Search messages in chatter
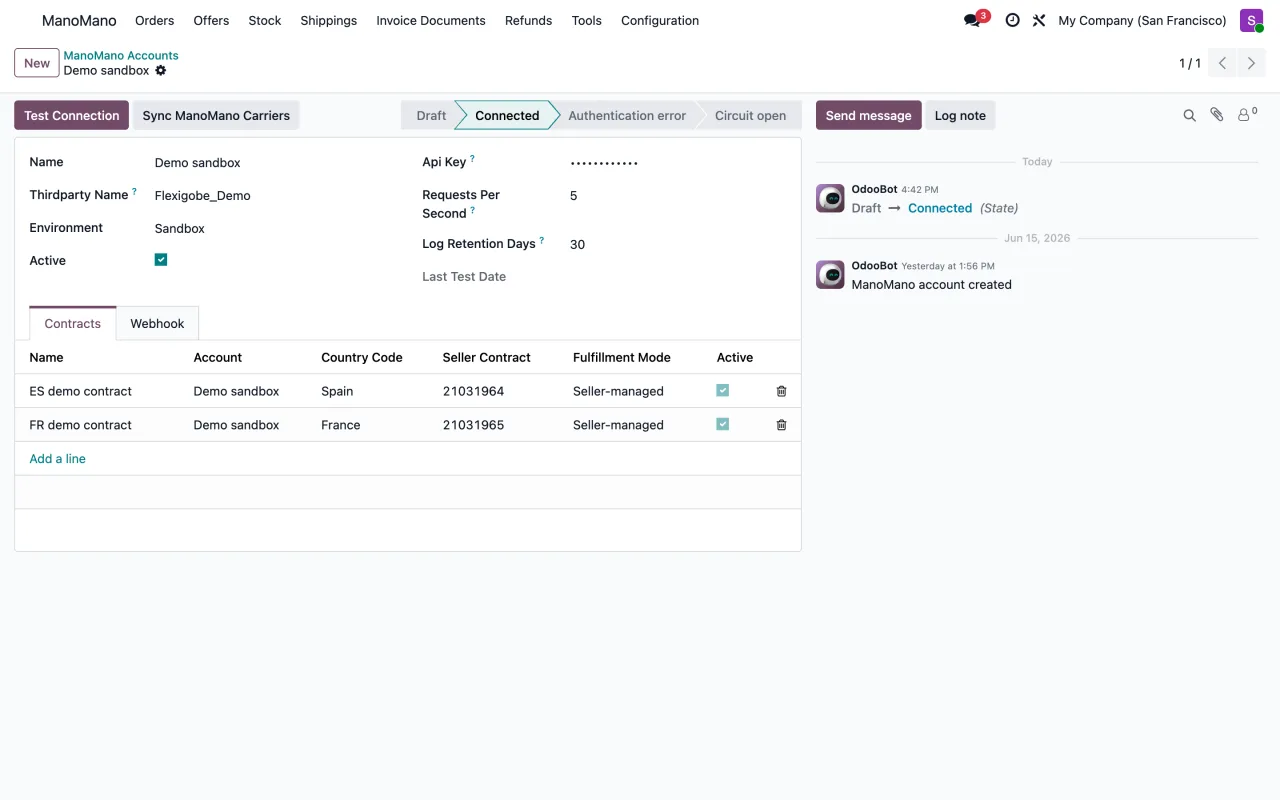 coord(1189,115)
